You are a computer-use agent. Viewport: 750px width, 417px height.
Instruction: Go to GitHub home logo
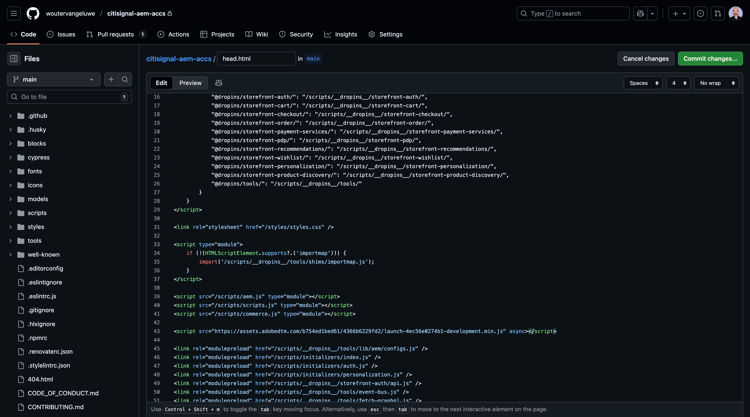tap(33, 13)
